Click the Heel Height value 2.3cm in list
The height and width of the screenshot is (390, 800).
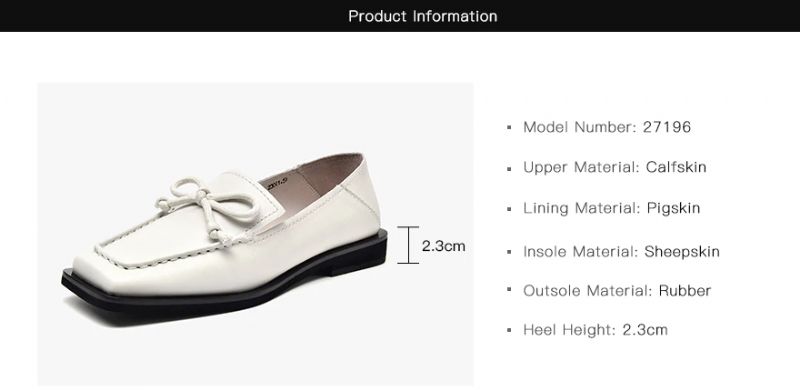[x=645, y=330]
